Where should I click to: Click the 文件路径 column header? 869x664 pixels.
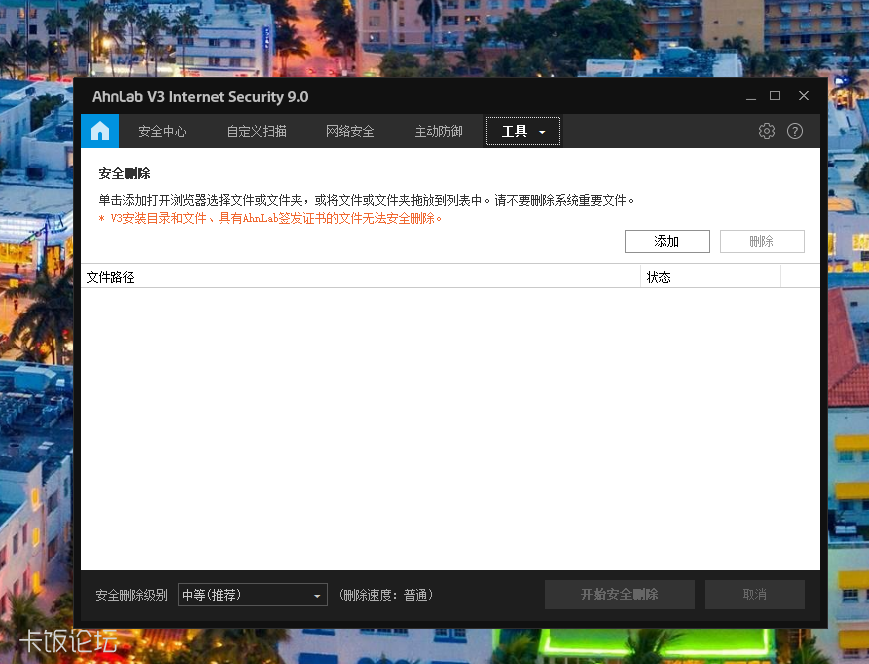[x=110, y=277]
